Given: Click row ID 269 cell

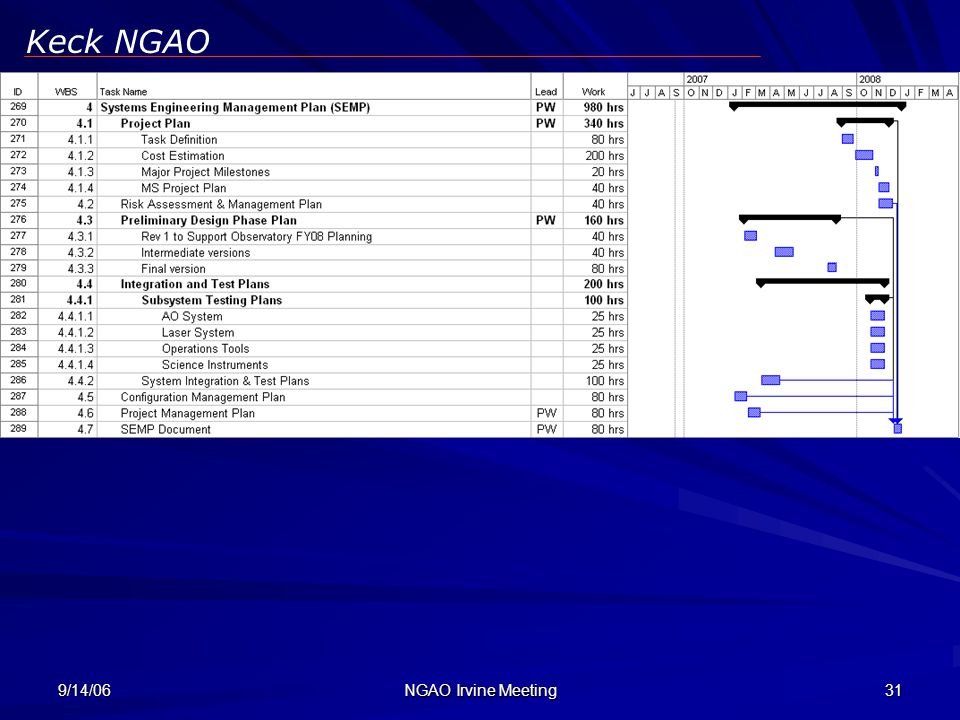Looking at the screenshot, I should (18, 107).
